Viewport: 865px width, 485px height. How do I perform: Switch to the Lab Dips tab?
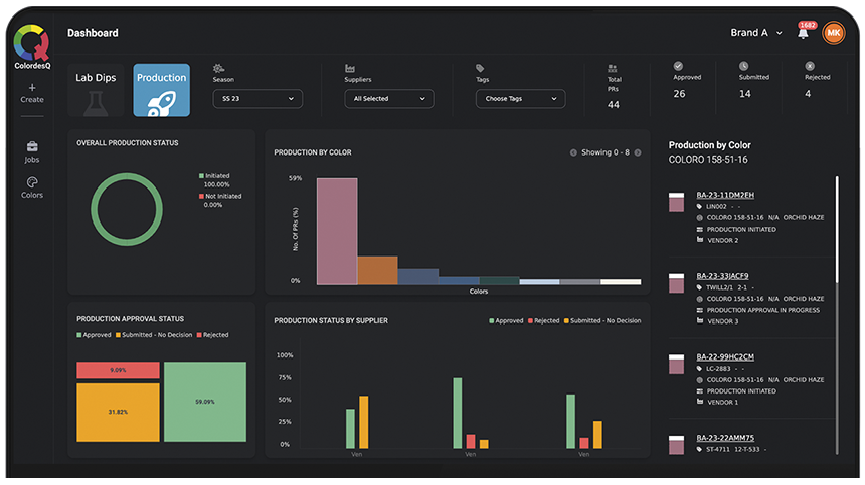click(96, 90)
